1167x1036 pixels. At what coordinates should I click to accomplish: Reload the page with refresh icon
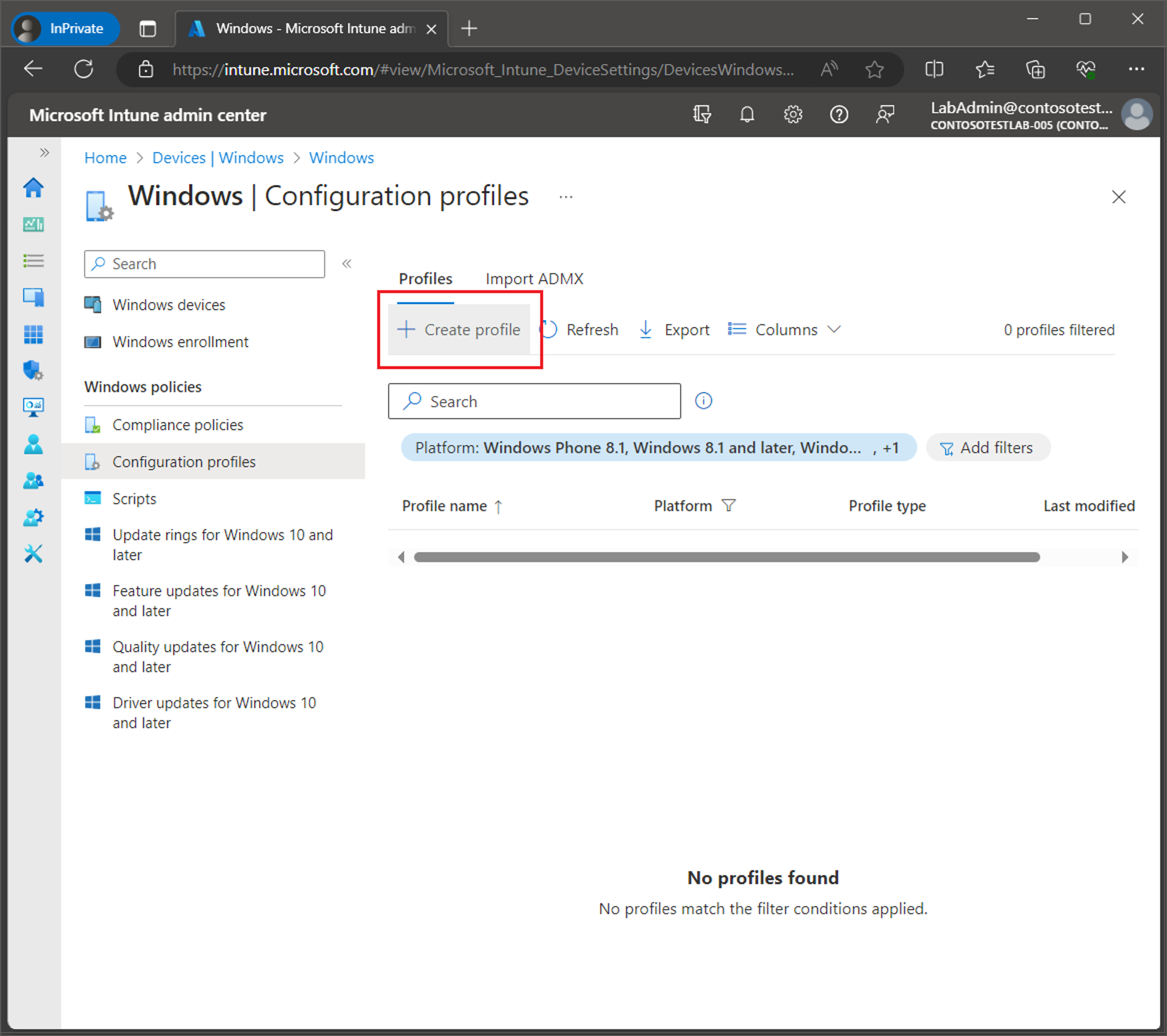pyautogui.click(x=83, y=70)
